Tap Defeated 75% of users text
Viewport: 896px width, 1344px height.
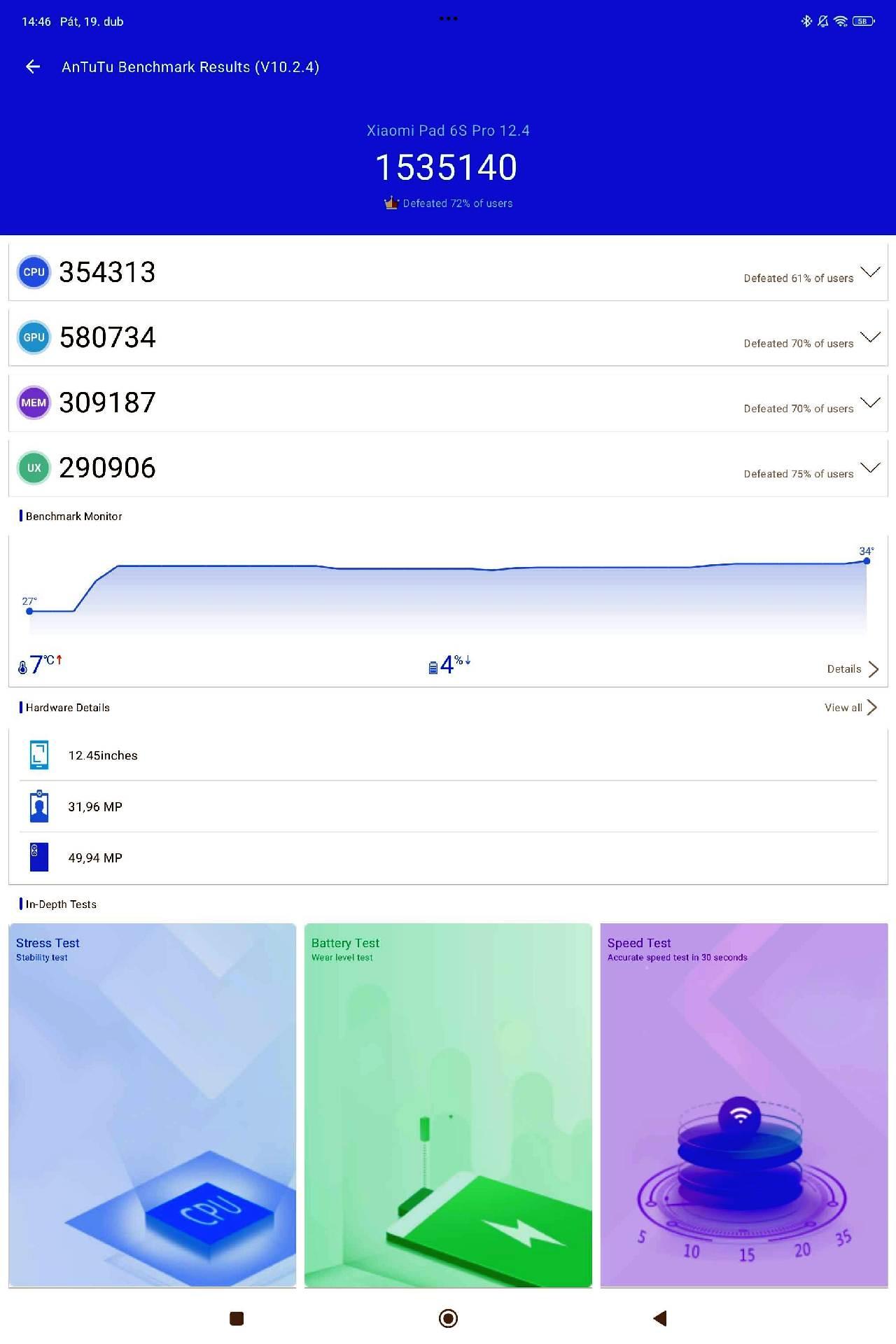(x=799, y=474)
